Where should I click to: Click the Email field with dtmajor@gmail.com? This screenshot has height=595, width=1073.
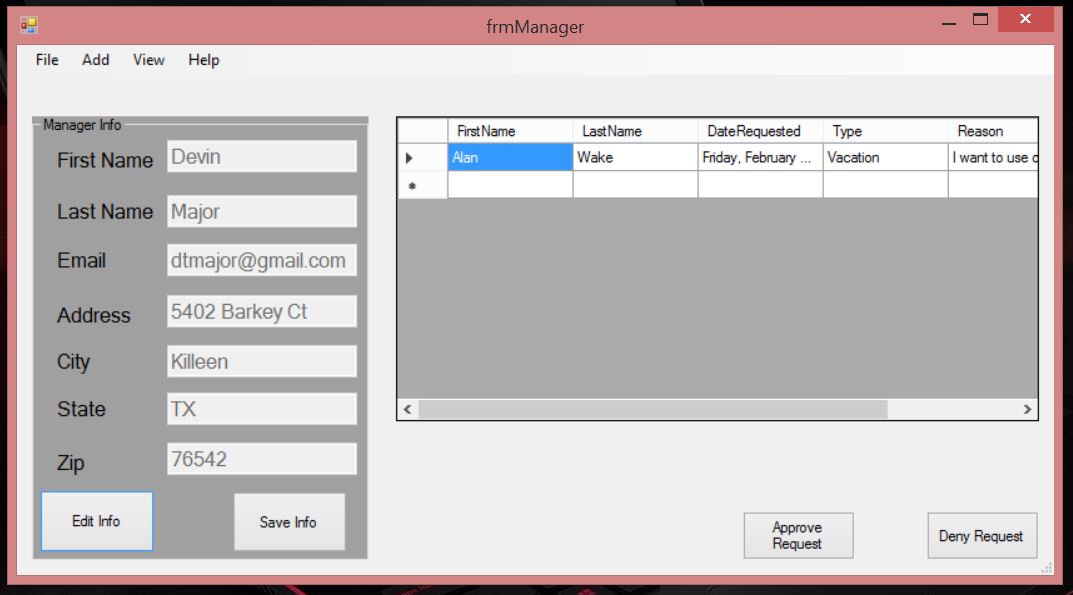[261, 261]
